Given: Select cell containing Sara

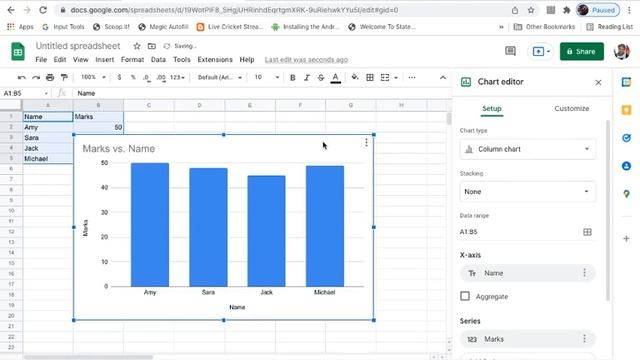Looking at the screenshot, I should click(48, 138).
